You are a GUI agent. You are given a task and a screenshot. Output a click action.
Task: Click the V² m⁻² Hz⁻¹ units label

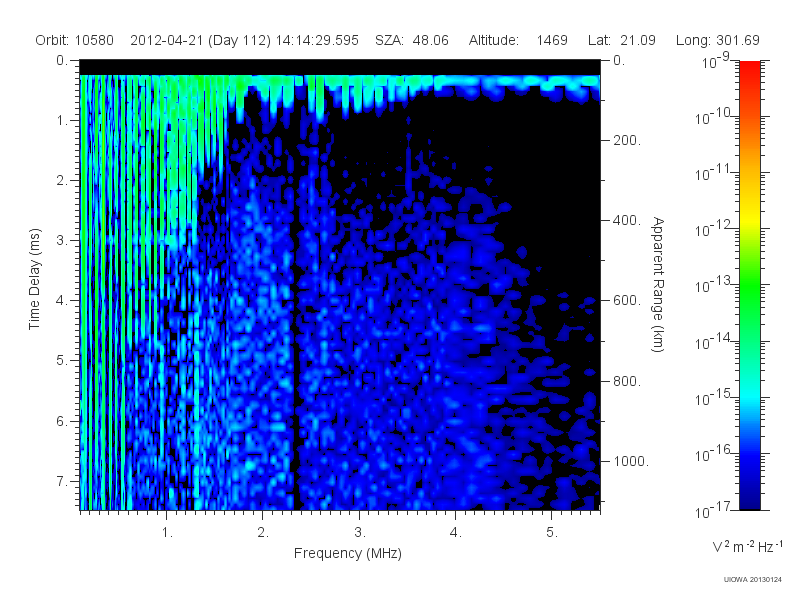click(747, 546)
